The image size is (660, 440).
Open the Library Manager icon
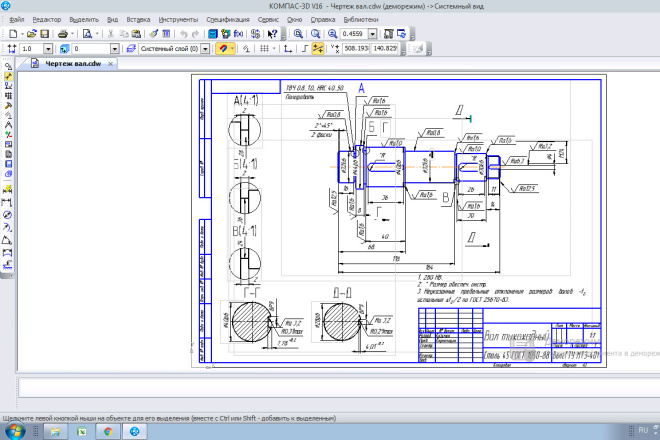tap(213, 34)
